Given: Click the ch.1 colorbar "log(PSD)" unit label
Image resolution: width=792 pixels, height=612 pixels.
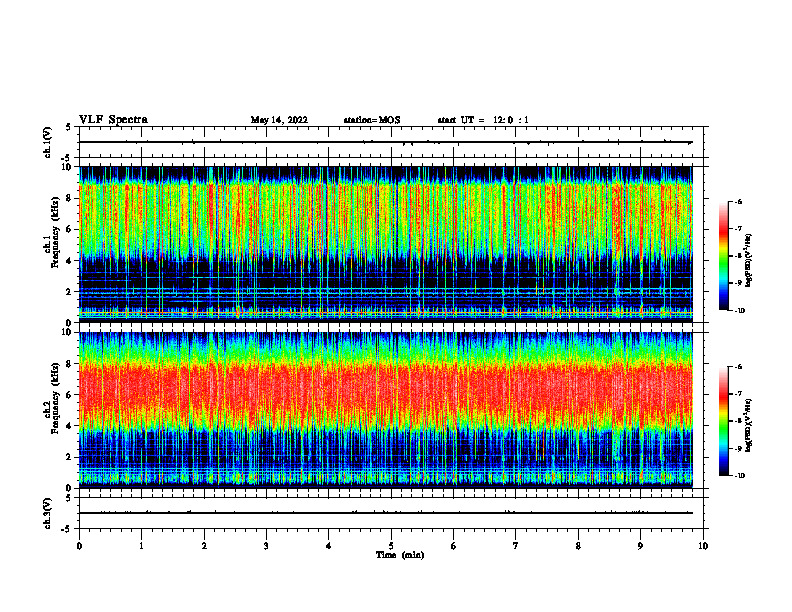Looking at the screenshot, I should click(x=749, y=260).
